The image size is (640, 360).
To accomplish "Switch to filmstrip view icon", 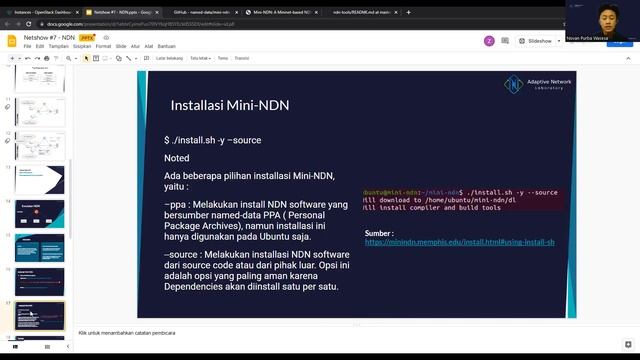I will pos(16,347).
